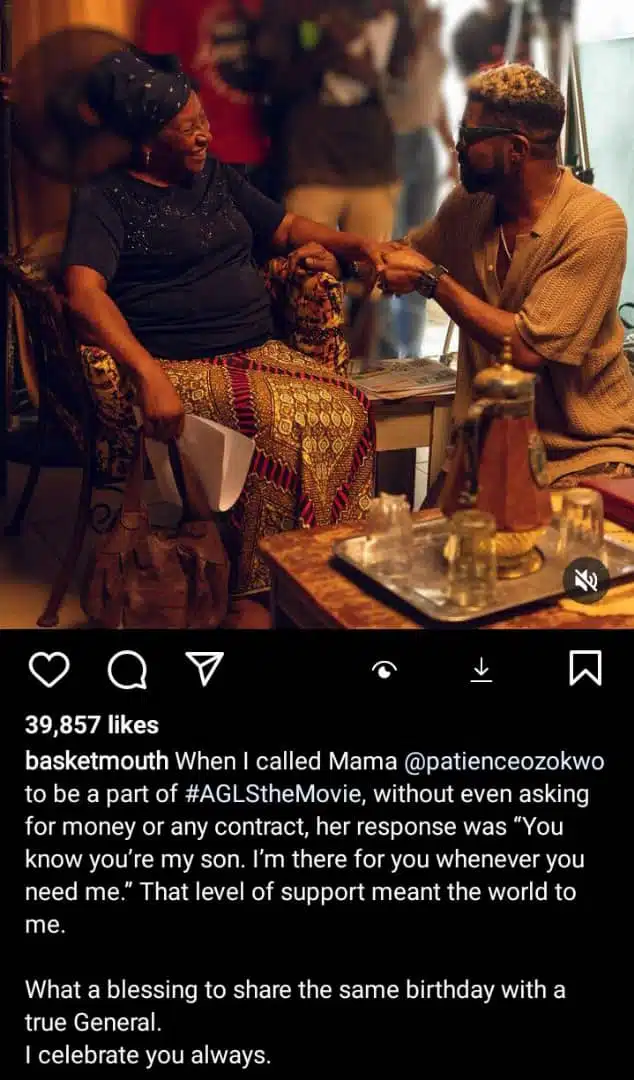Like the post with the heart icon
This screenshot has width=634, height=1080.
pos(50,669)
